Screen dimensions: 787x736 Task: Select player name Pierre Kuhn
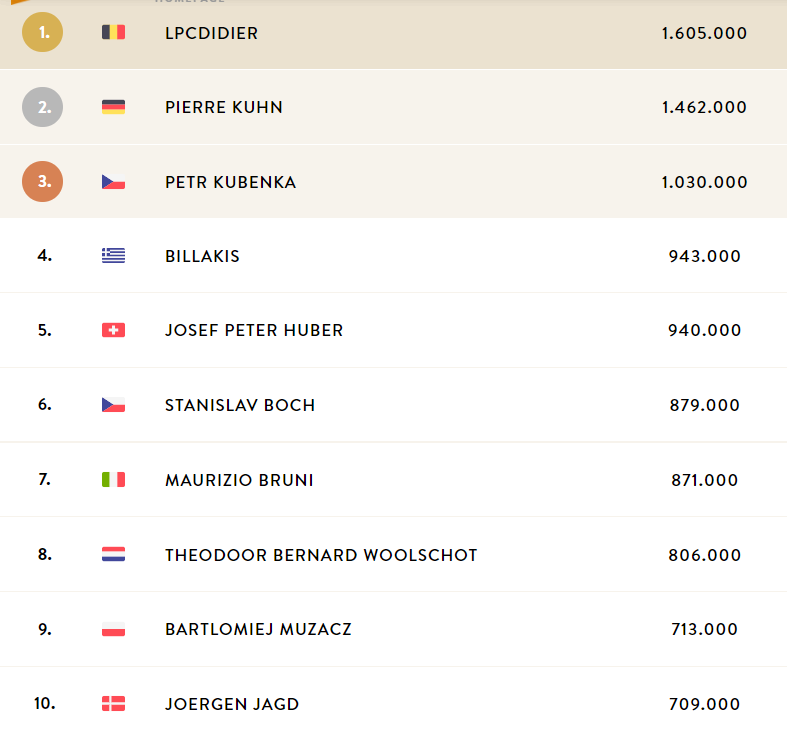tap(224, 107)
